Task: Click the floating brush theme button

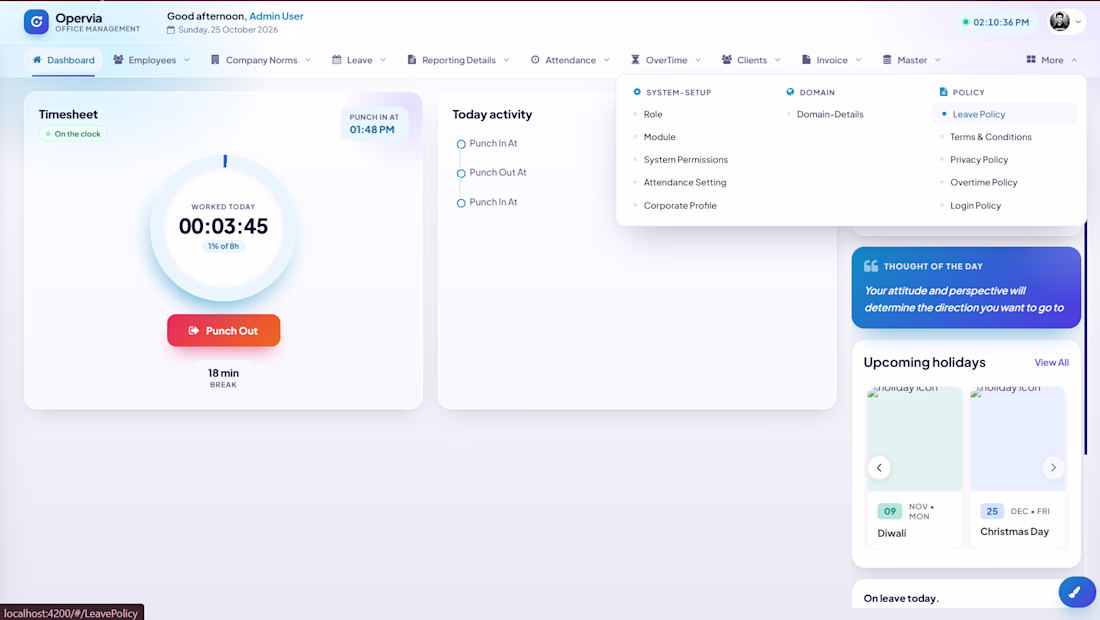Action: pyautogui.click(x=1077, y=593)
